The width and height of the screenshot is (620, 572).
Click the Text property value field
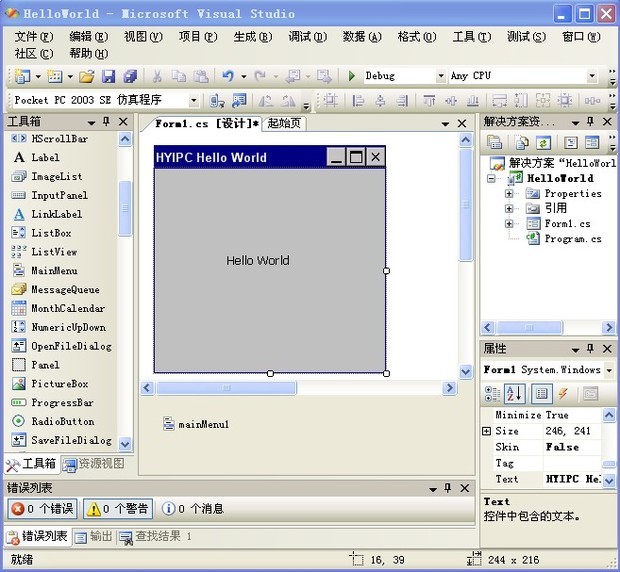pyautogui.click(x=573, y=479)
